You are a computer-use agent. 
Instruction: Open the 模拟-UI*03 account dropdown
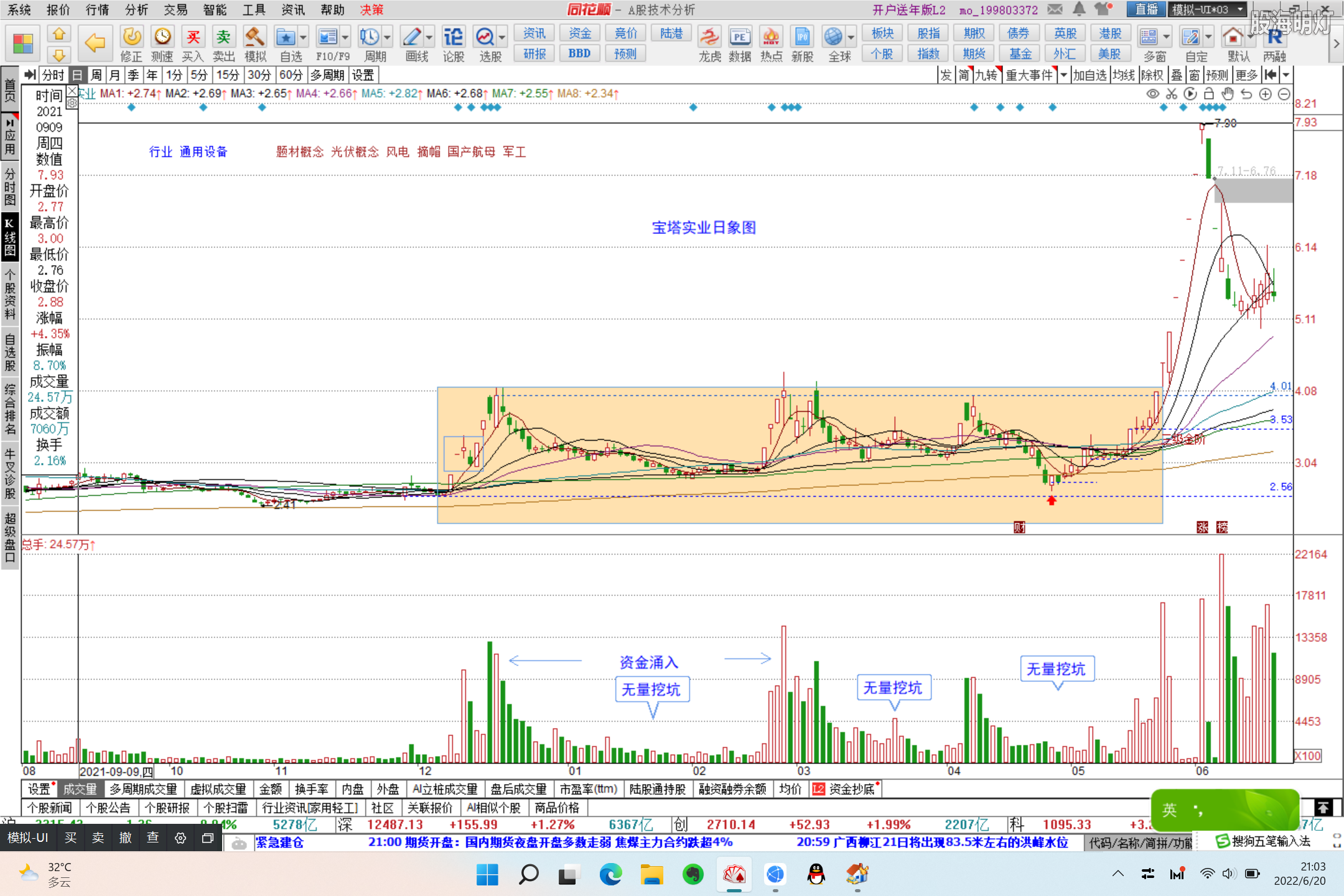[x=1208, y=9]
